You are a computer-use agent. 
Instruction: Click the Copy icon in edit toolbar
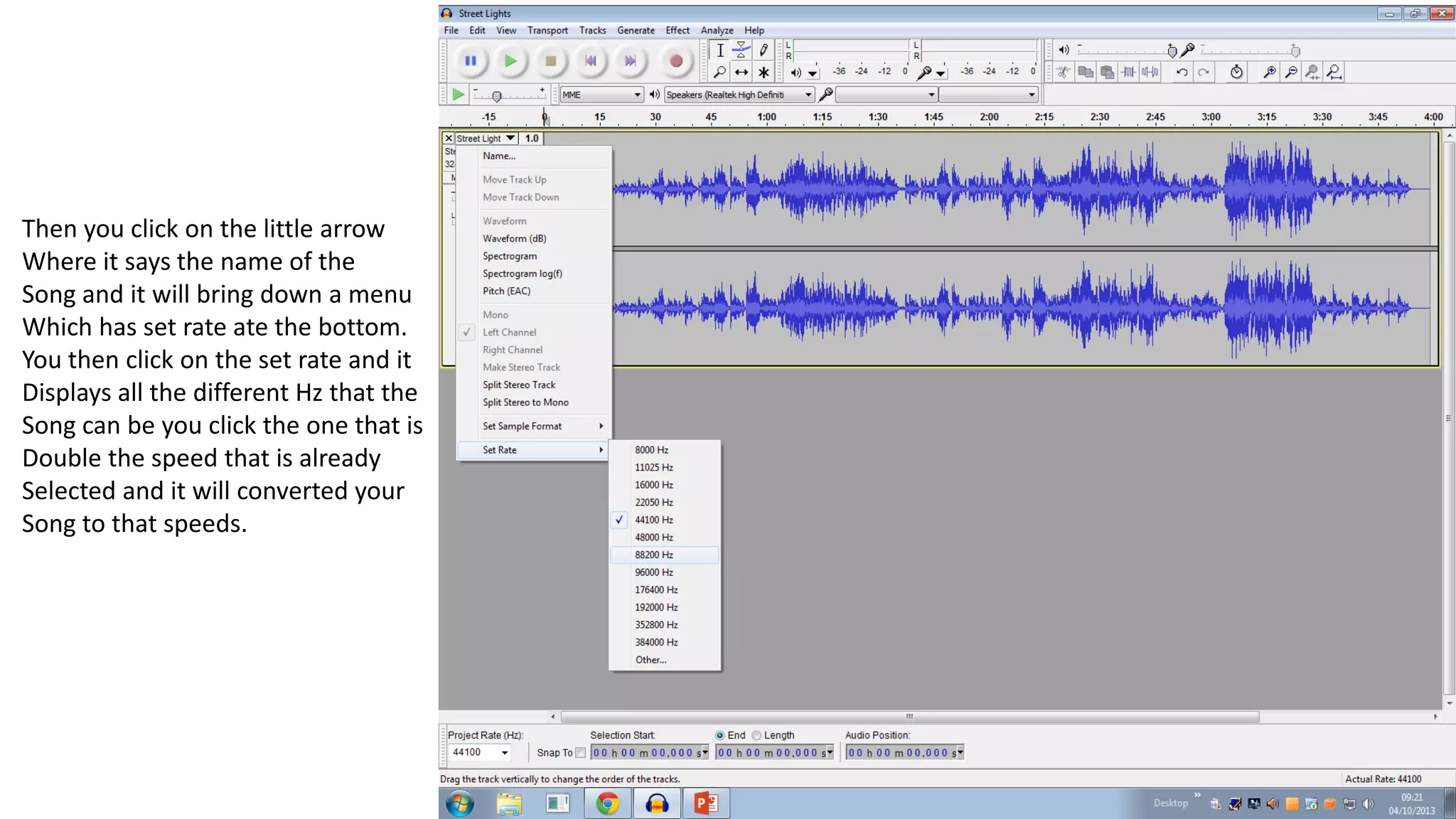[x=1086, y=72]
